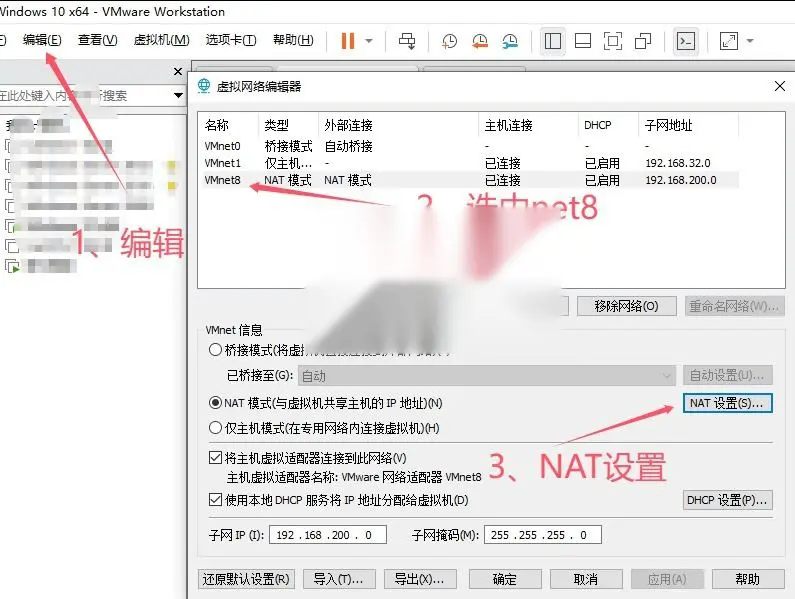Click the 导入(T) button
Screen dimensions: 795x599
[339, 579]
